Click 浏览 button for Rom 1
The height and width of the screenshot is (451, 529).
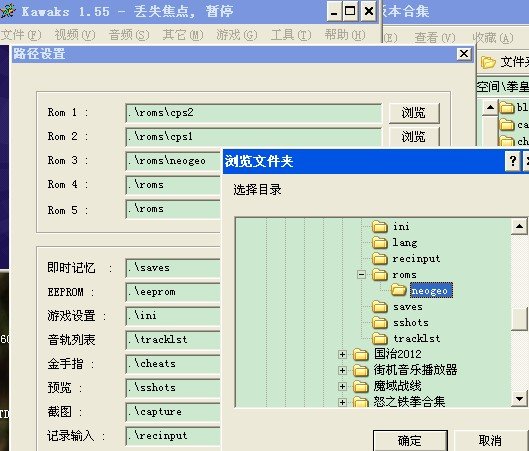[x=414, y=113]
